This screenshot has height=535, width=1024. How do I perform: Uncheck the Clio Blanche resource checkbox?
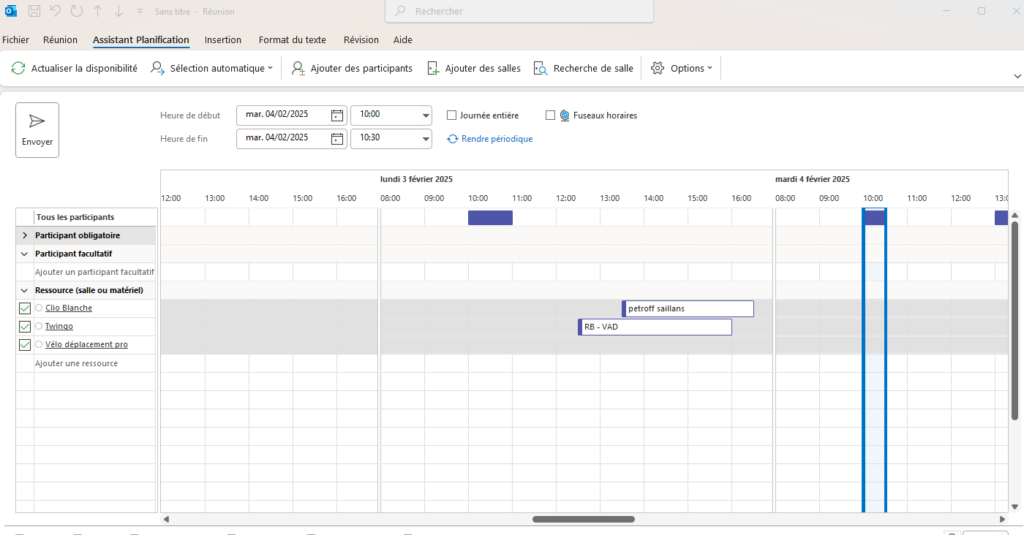pos(25,308)
